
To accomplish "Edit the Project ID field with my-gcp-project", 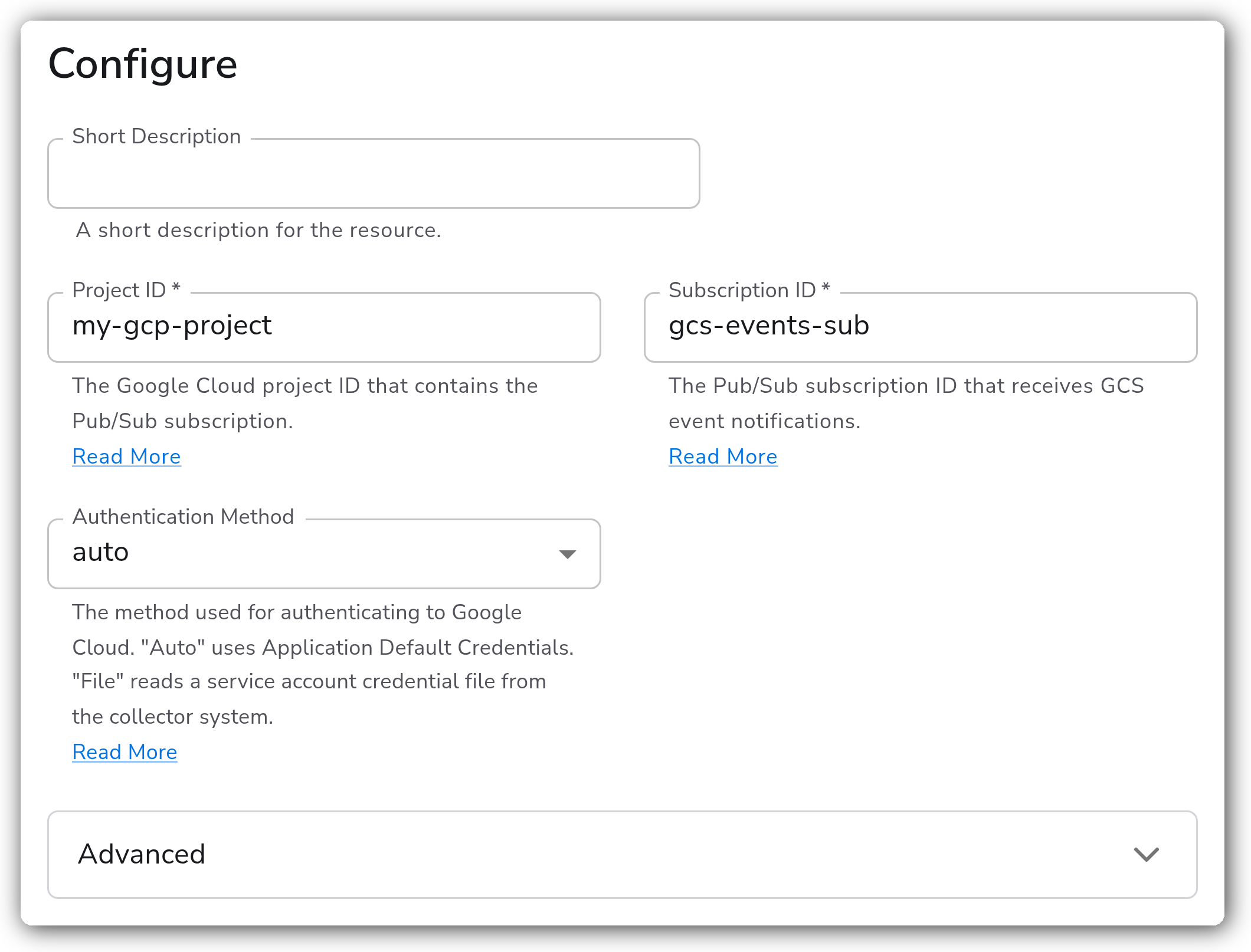I will tap(324, 327).
